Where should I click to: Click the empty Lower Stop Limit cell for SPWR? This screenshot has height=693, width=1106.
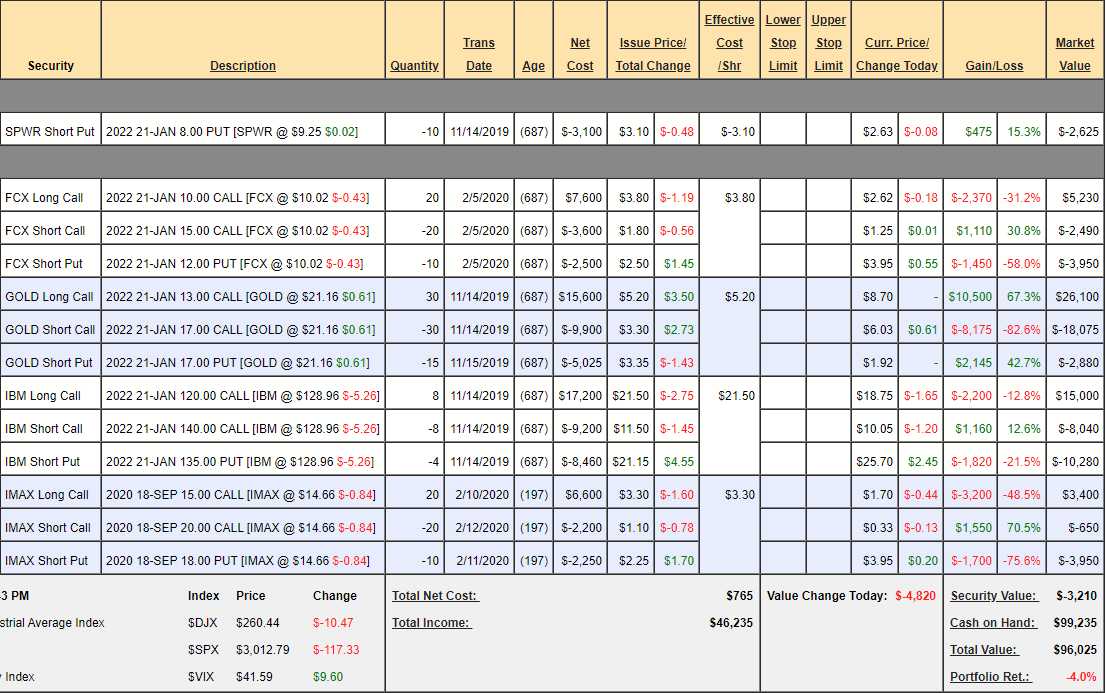783,132
